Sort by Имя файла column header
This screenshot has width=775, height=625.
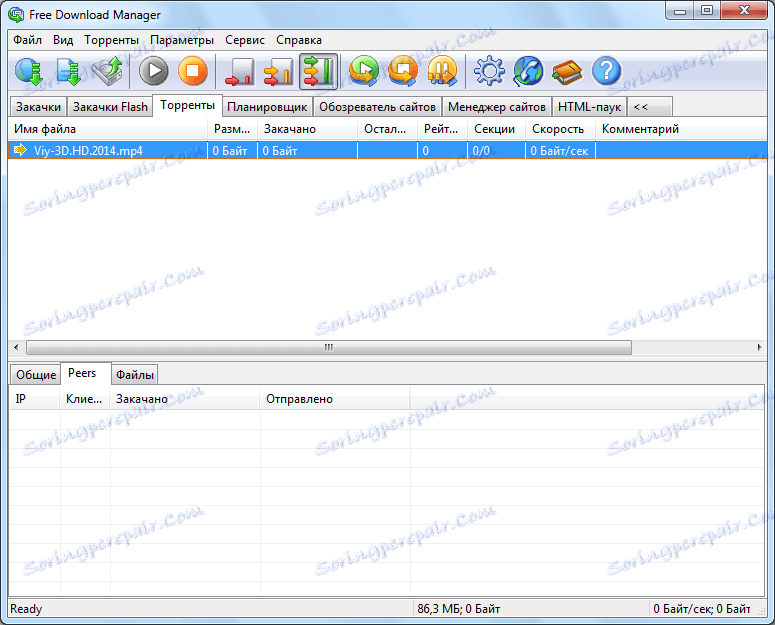pyautogui.click(x=108, y=129)
